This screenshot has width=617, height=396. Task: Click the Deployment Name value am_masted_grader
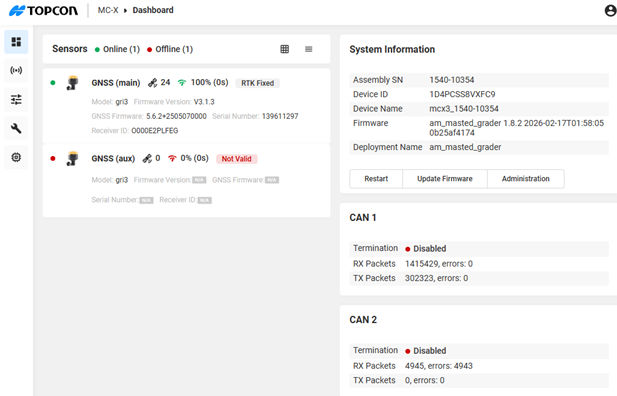click(x=465, y=147)
